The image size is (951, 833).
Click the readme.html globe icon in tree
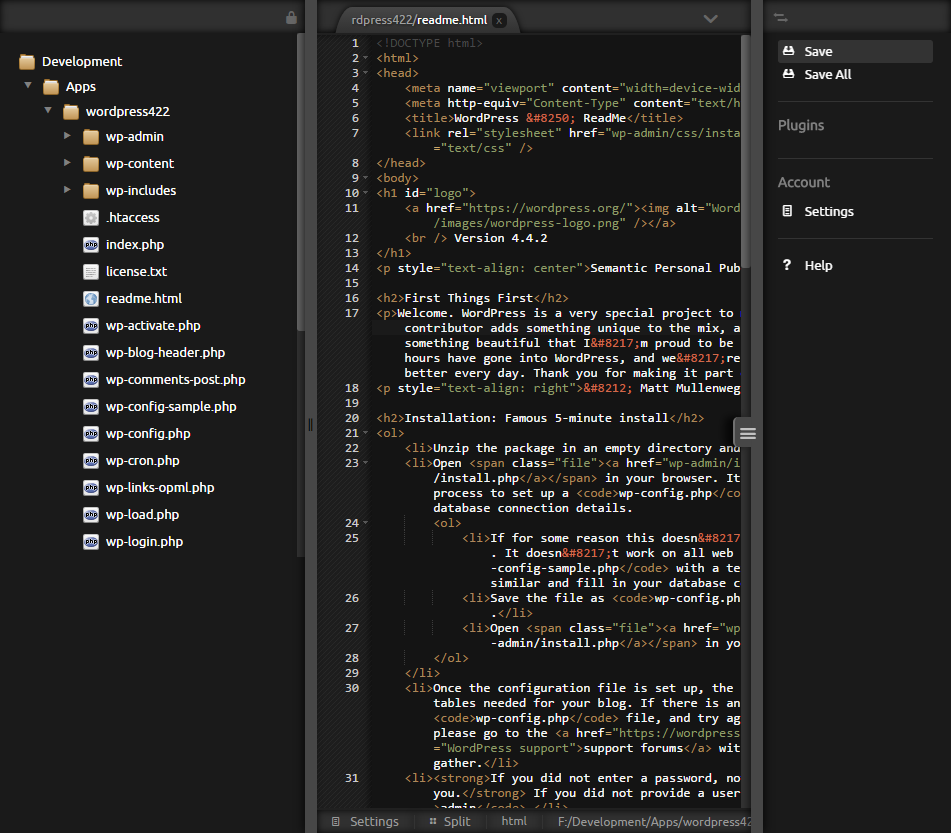coord(91,298)
